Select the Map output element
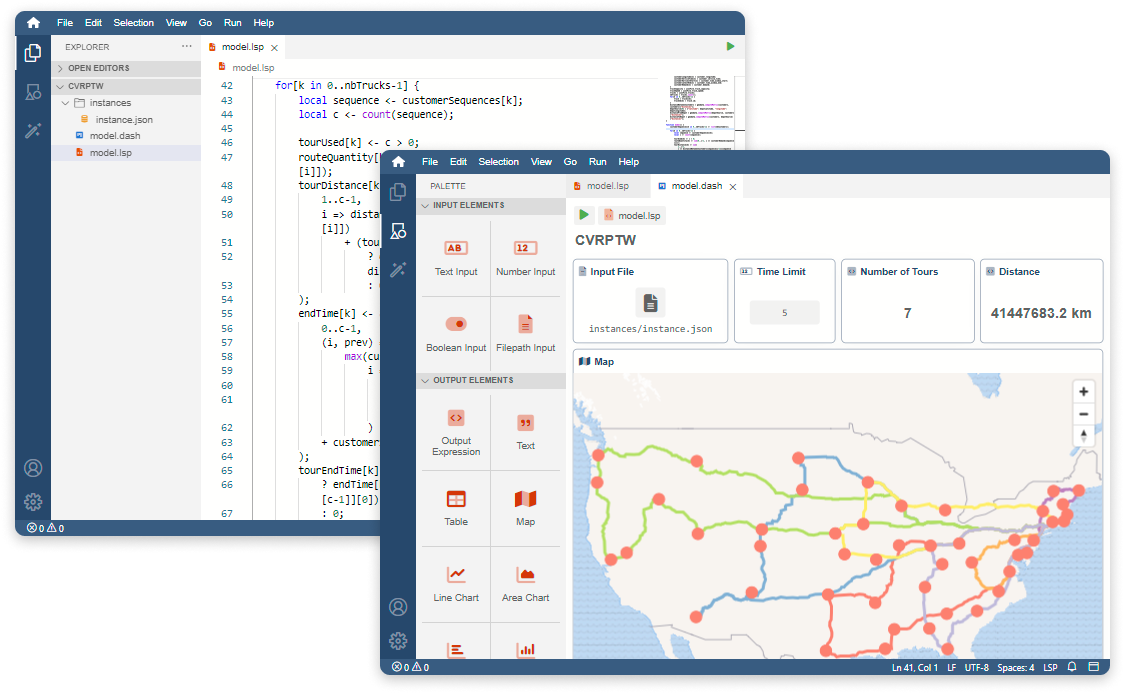 click(525, 506)
